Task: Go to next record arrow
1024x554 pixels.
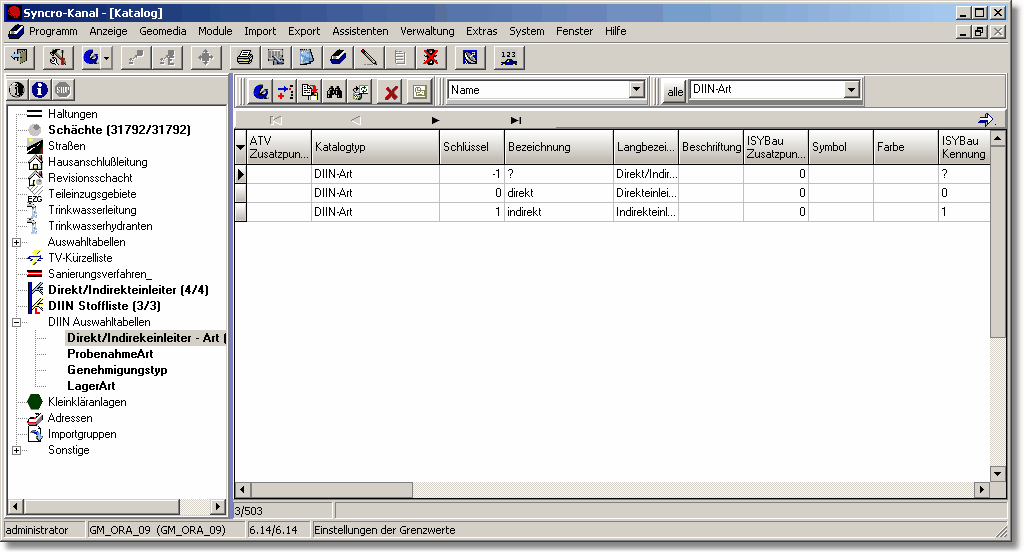Action: [x=435, y=120]
